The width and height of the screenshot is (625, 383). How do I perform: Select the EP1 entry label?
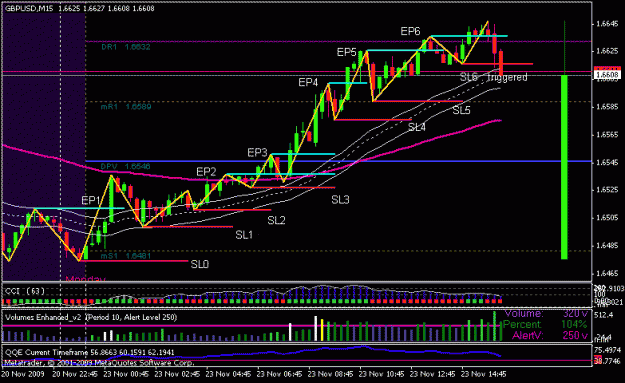91,200
